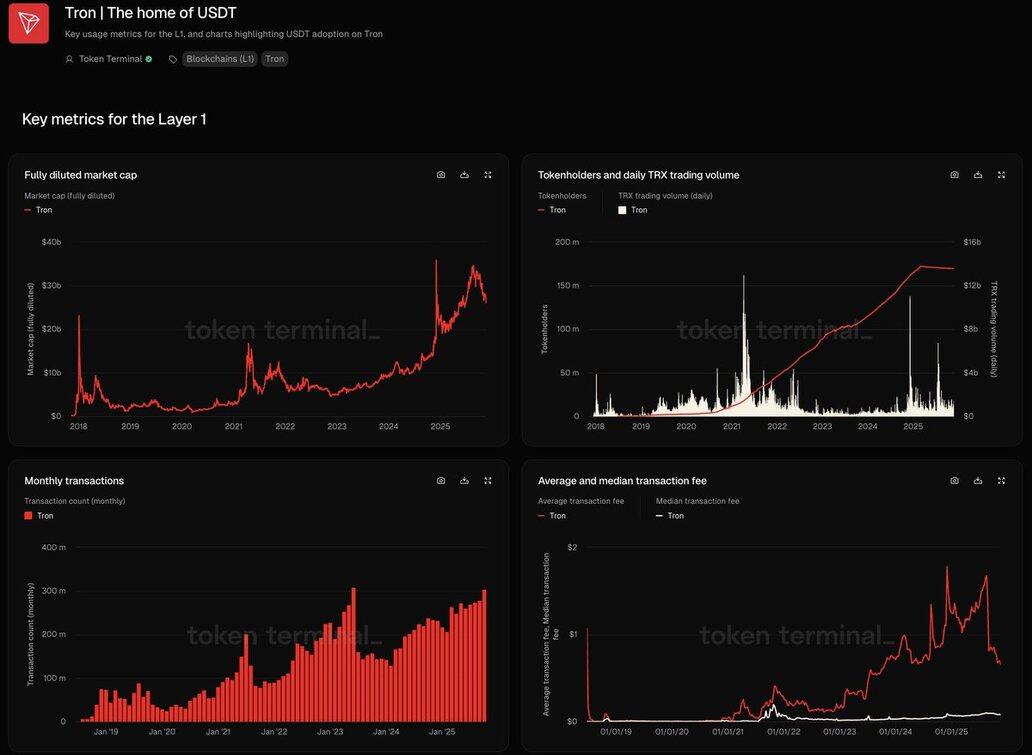Expand Fully diluted market cap chart to fullscreen

pyautogui.click(x=488, y=175)
